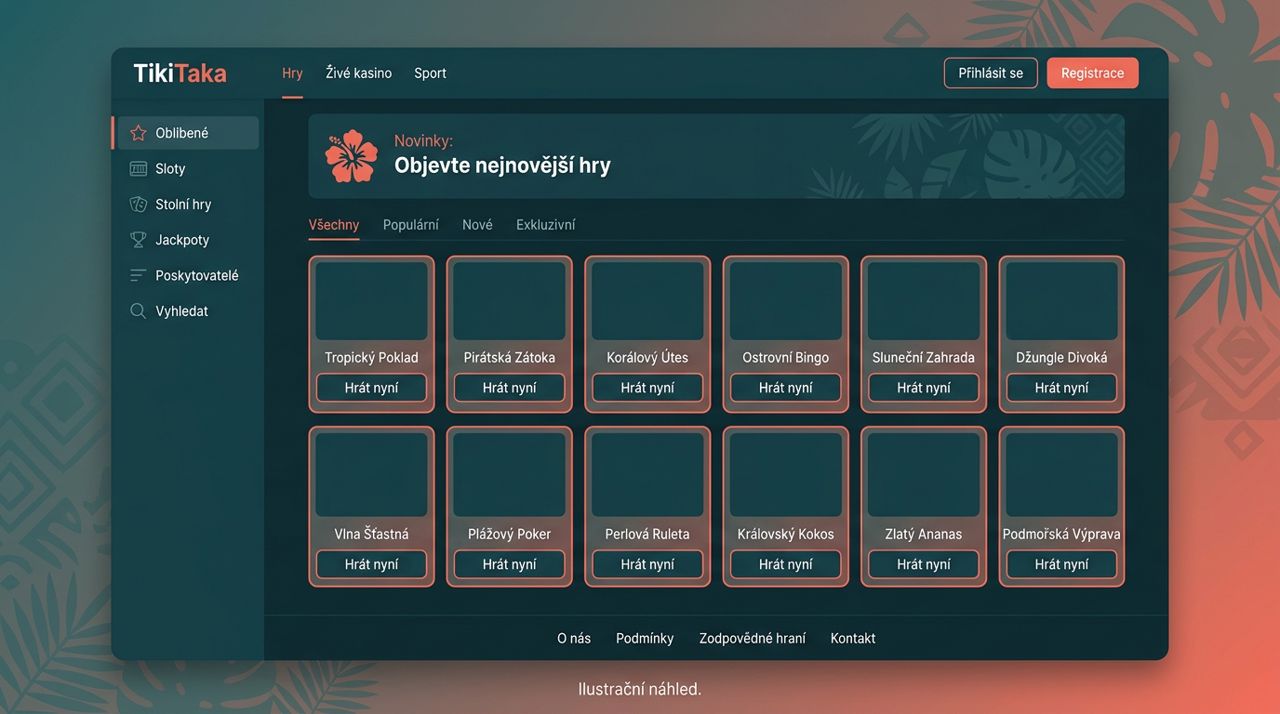Play Perlová Ruleta with Hrát nyní
This screenshot has width=1280, height=714.
pos(647,564)
